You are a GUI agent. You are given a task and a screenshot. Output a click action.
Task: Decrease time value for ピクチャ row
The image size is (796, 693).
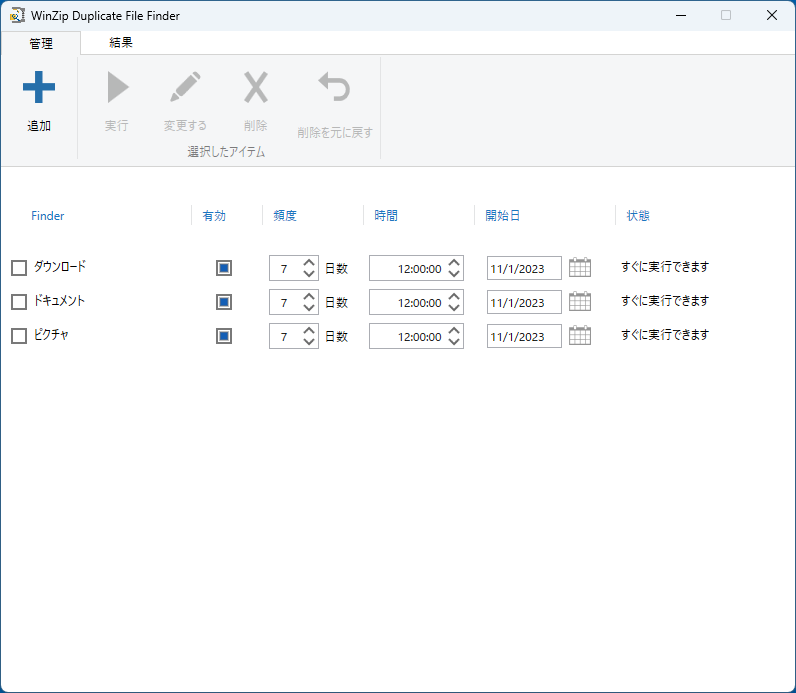454,342
